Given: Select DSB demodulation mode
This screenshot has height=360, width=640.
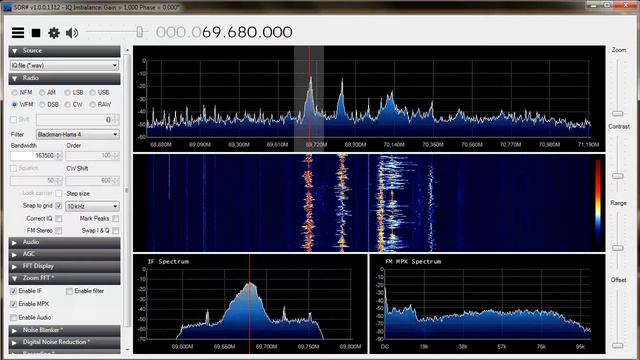Looking at the screenshot, I should [42, 104].
